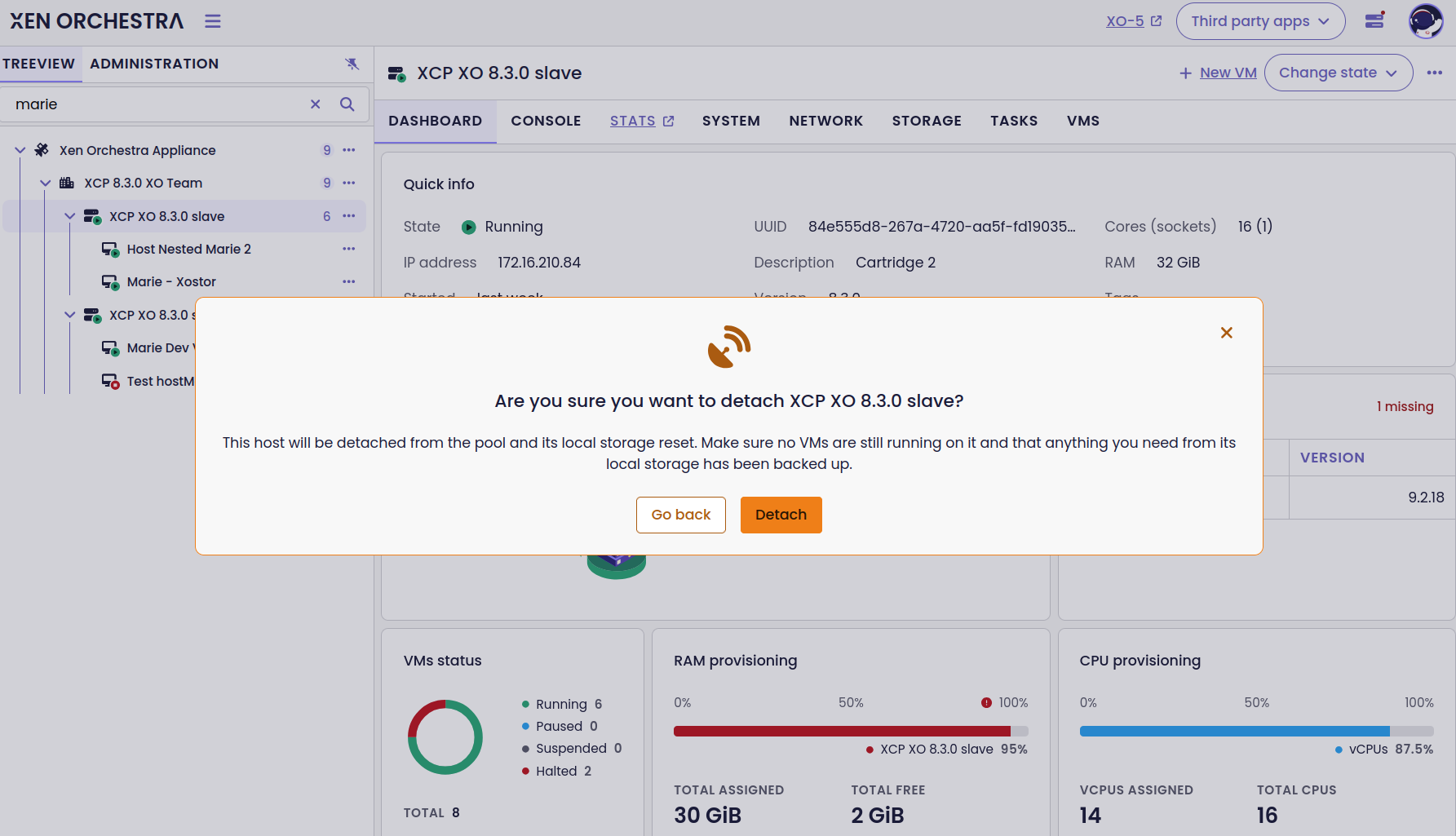Click the RAM provisioning red progress bar
This screenshot has height=836, width=1456.
point(842,731)
